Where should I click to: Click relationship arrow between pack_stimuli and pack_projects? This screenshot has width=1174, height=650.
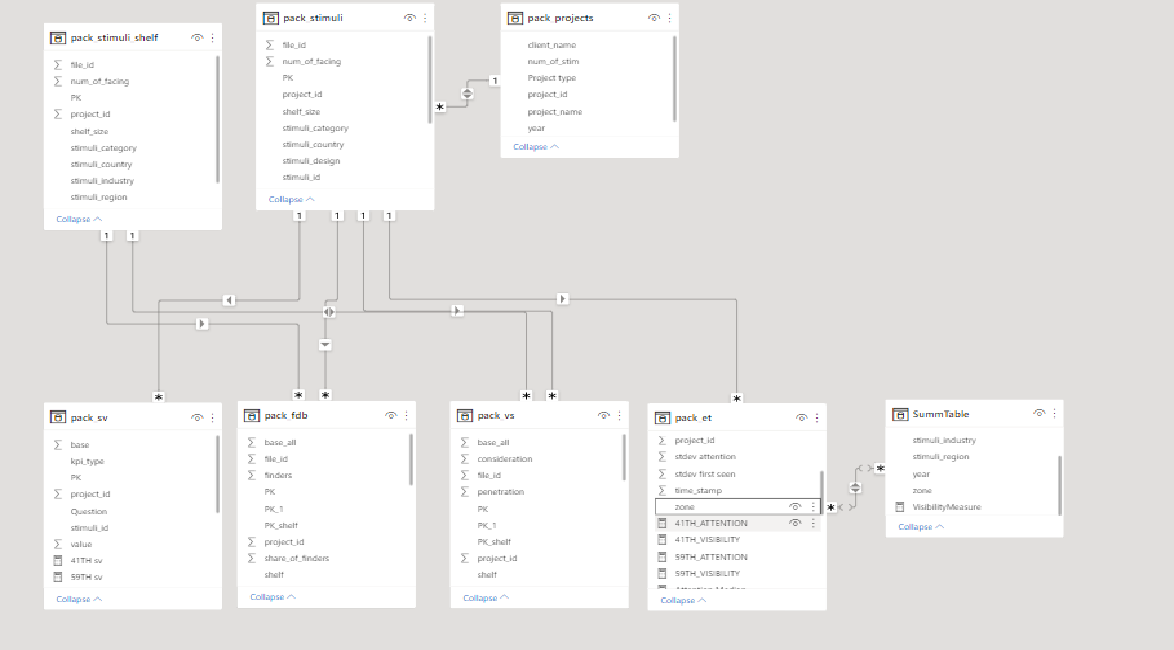coord(467,94)
